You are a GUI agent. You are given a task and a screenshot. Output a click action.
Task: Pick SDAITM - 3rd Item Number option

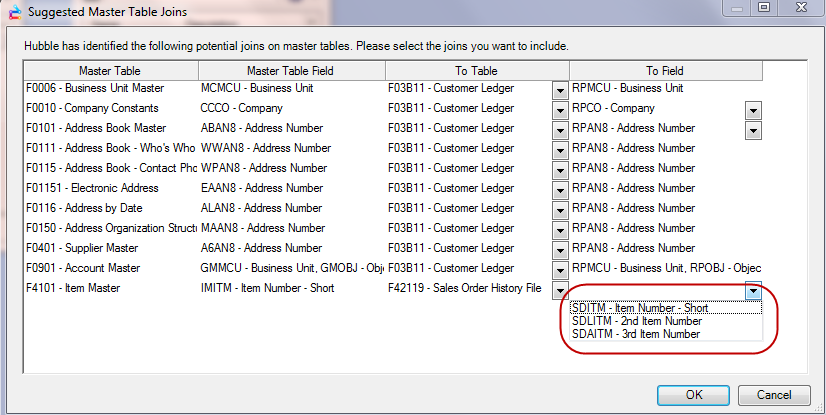tap(636, 334)
